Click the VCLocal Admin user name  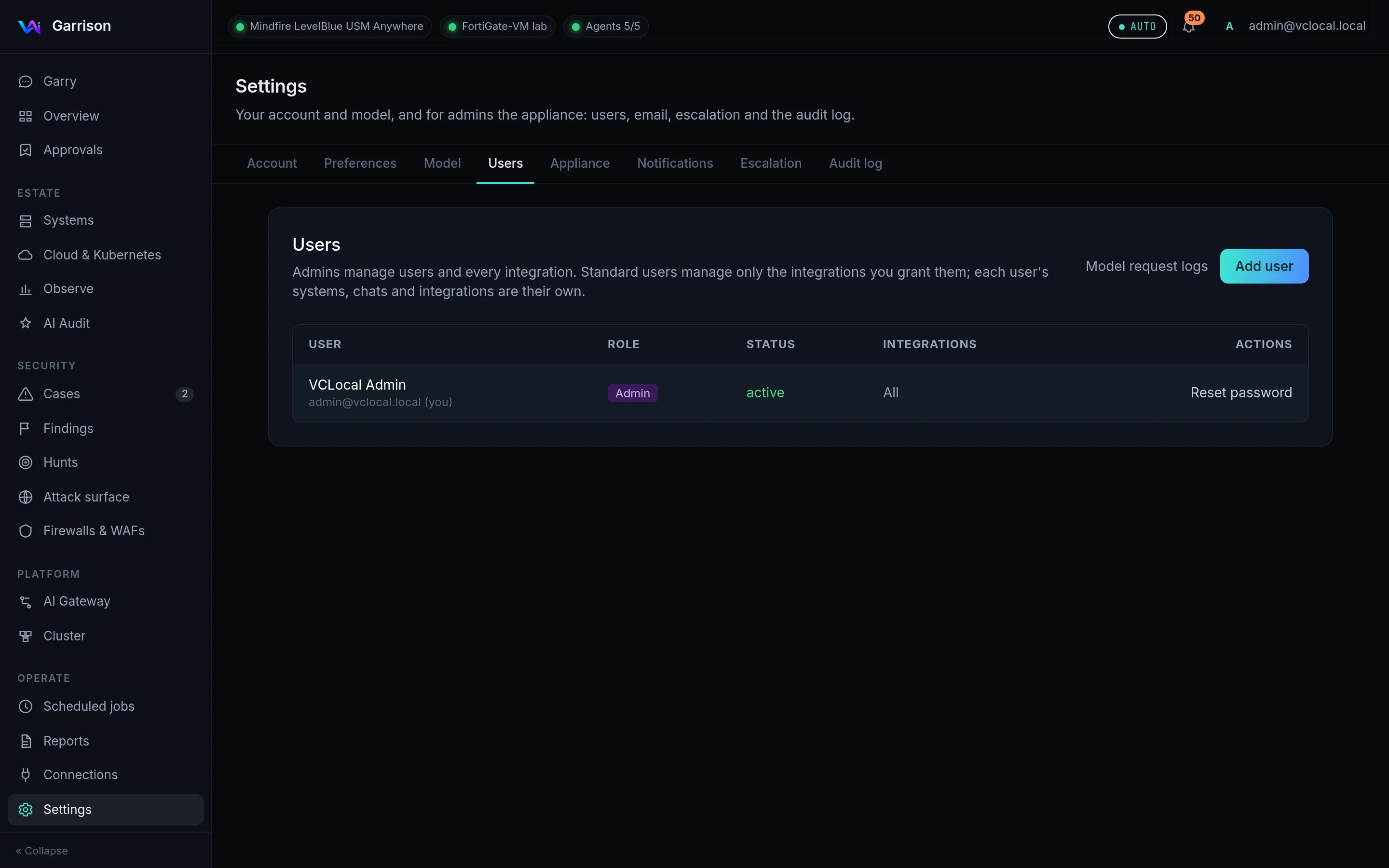pos(357,385)
